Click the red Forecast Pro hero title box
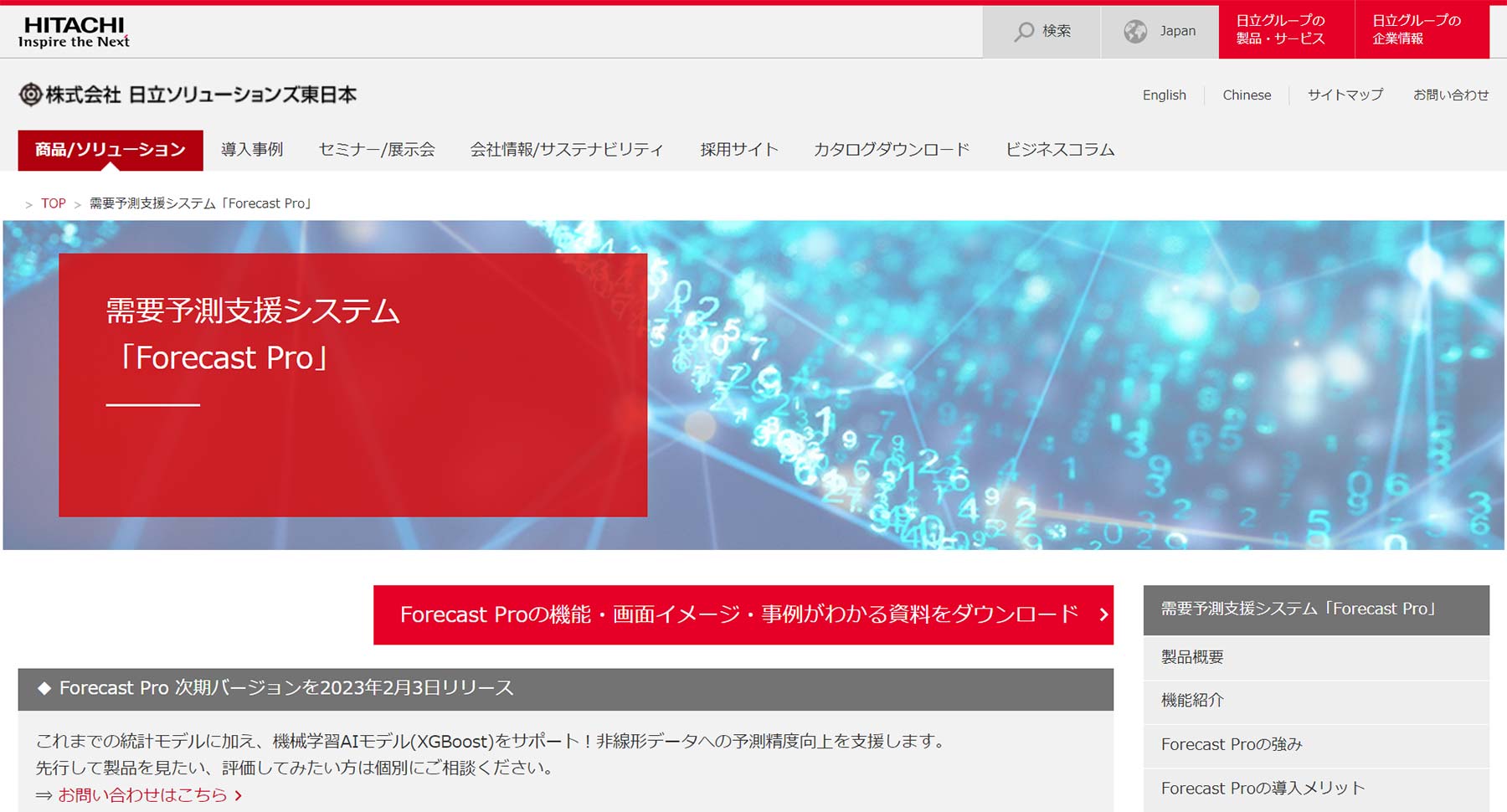This screenshot has width=1507, height=812. click(x=352, y=385)
